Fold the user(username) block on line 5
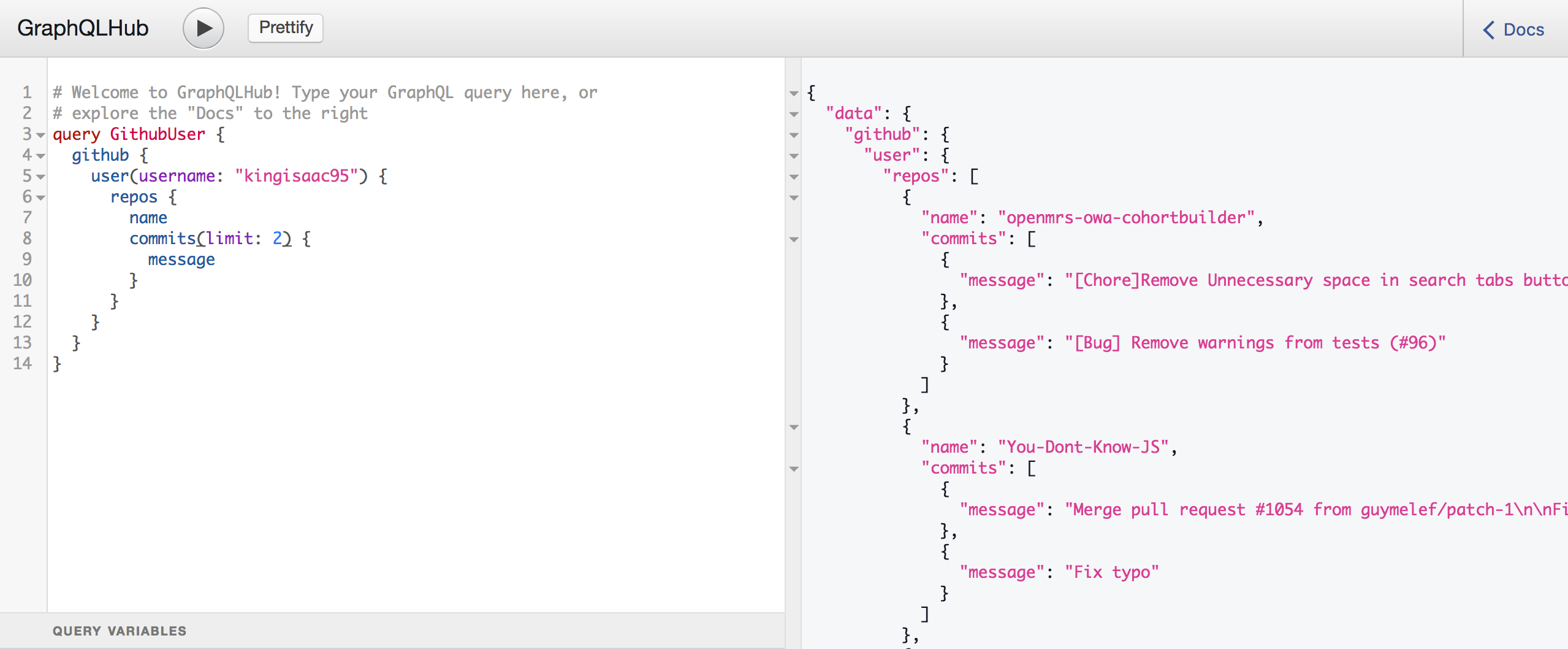The image size is (1568, 649). 41,177
